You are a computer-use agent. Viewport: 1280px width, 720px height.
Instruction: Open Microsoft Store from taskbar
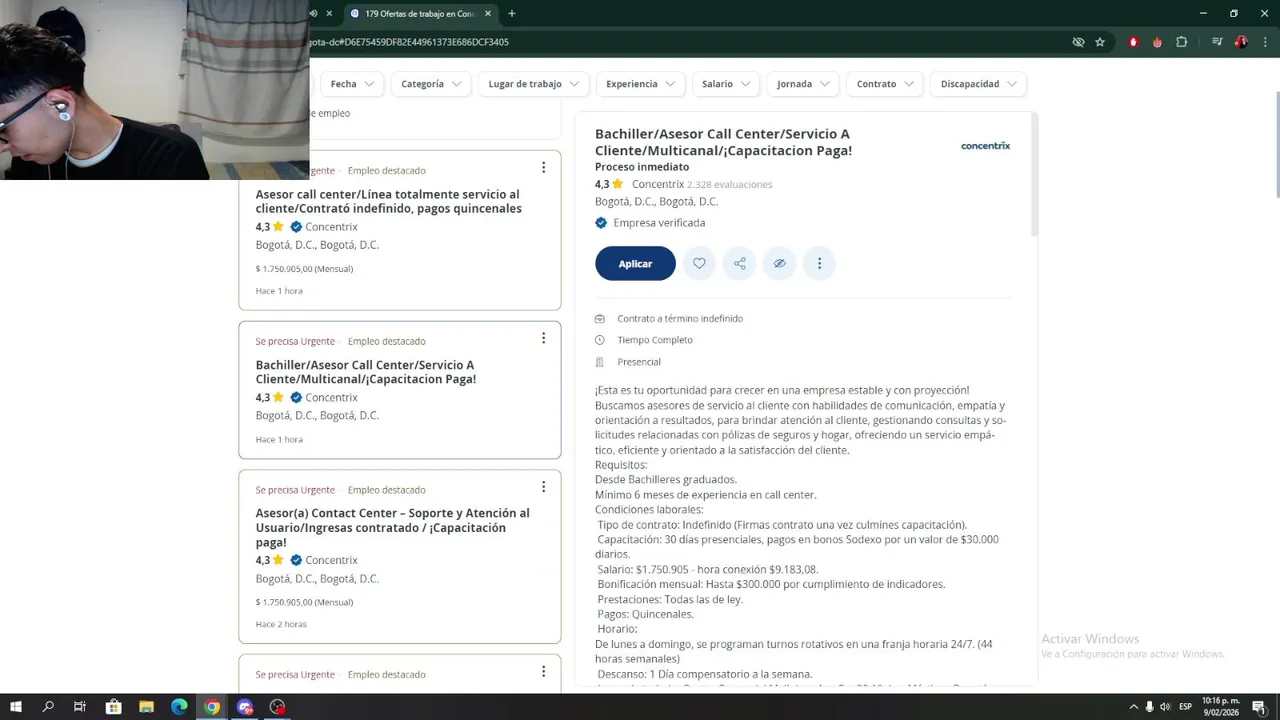pos(114,707)
